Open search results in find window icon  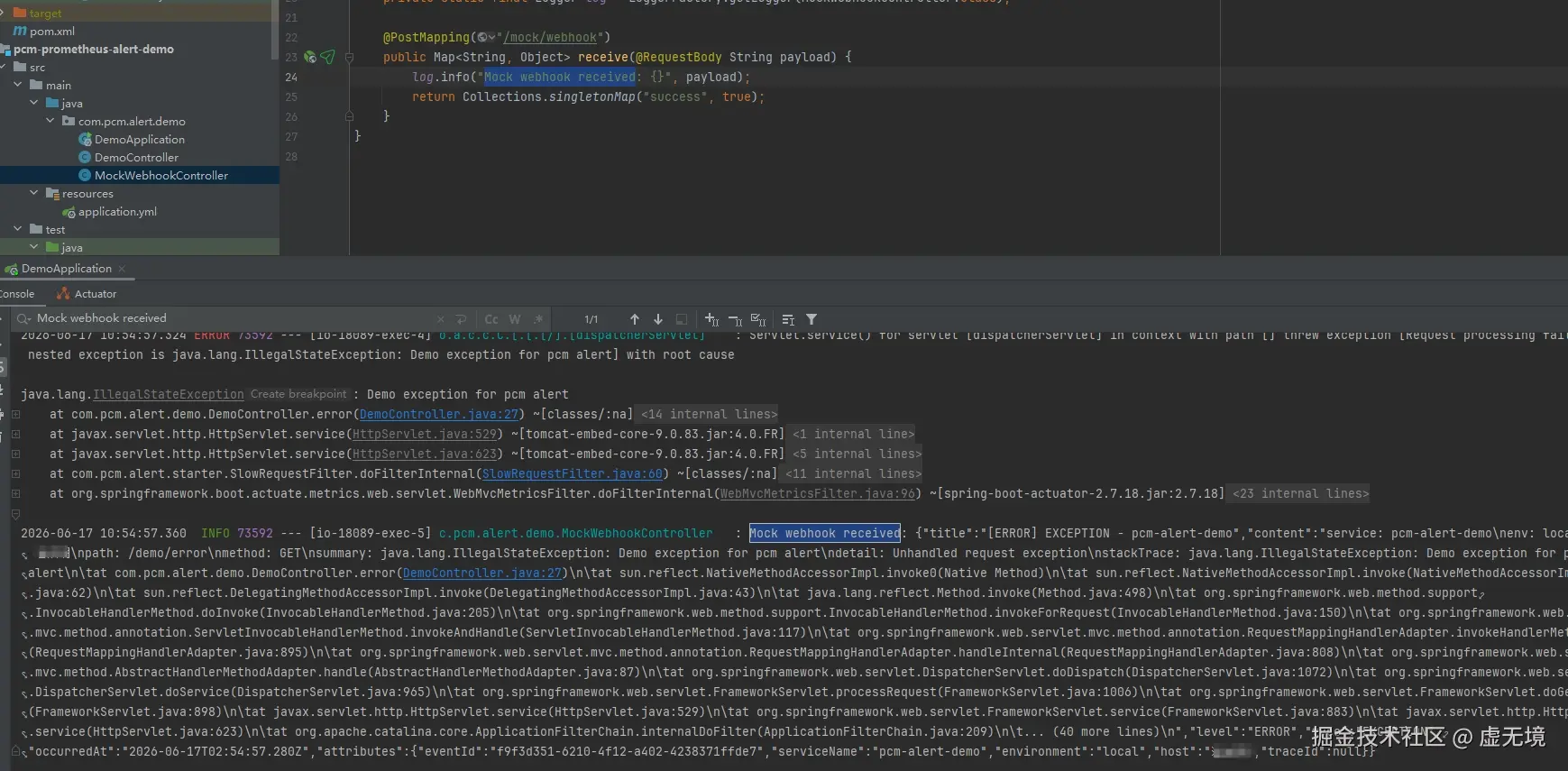682,319
